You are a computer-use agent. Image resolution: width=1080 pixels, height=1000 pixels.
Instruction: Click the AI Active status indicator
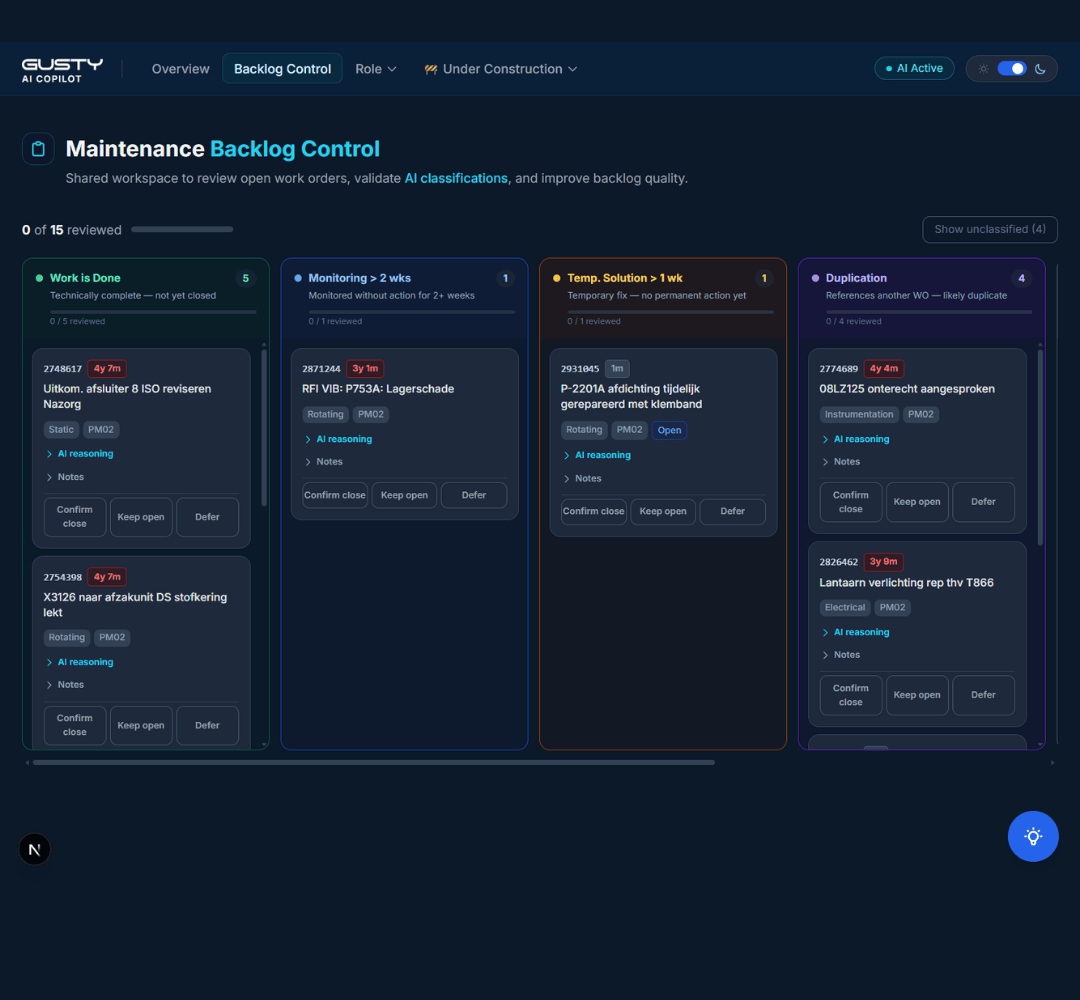914,67
